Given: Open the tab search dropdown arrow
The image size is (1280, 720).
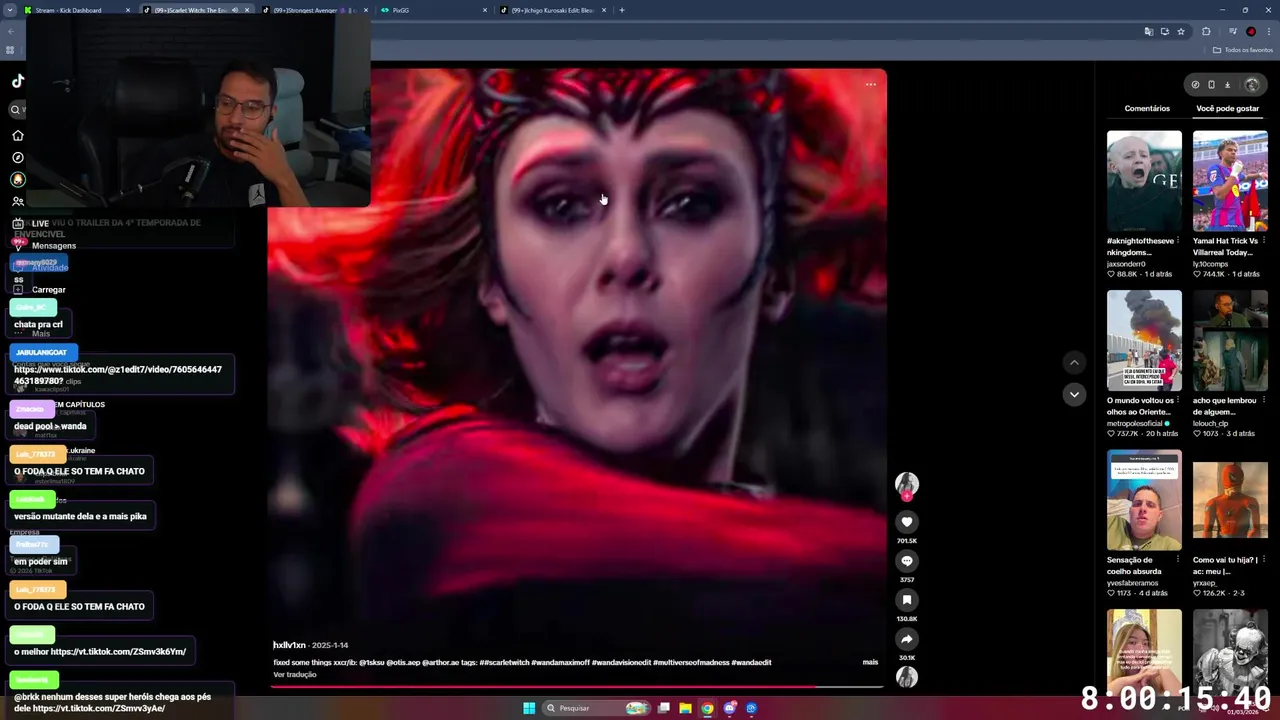Looking at the screenshot, I should point(11,10).
